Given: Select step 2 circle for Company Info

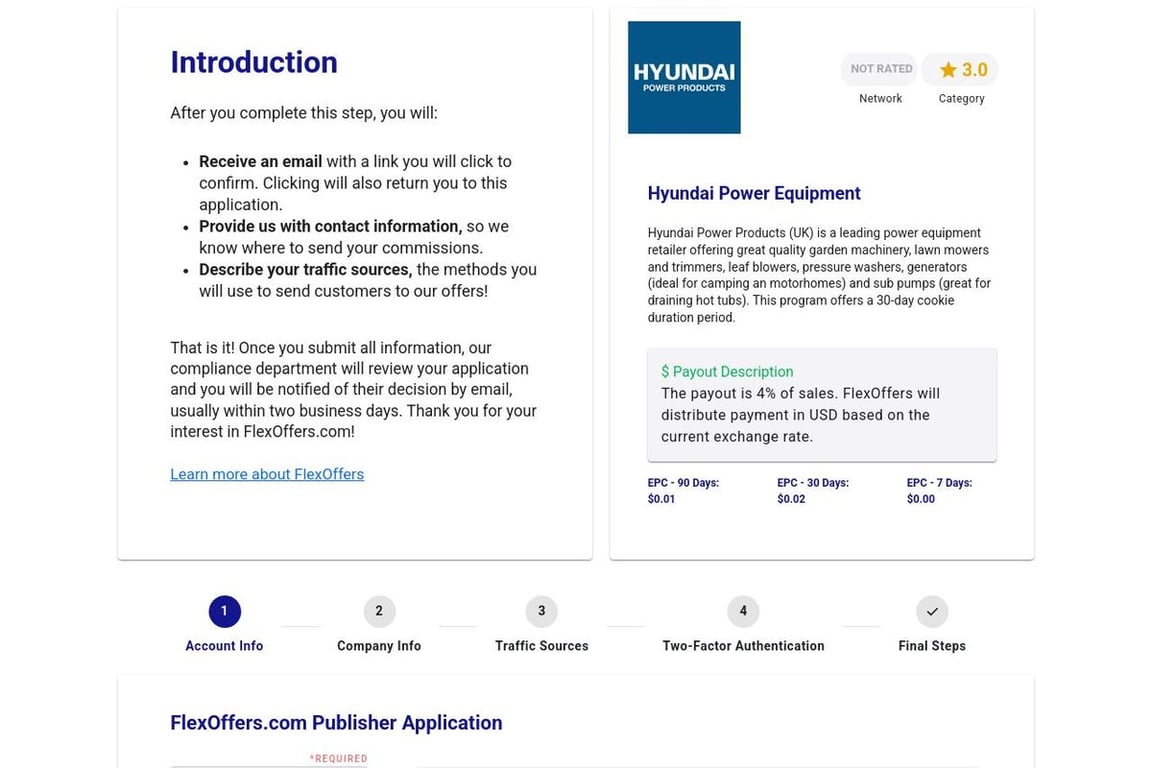Looking at the screenshot, I should (379, 611).
